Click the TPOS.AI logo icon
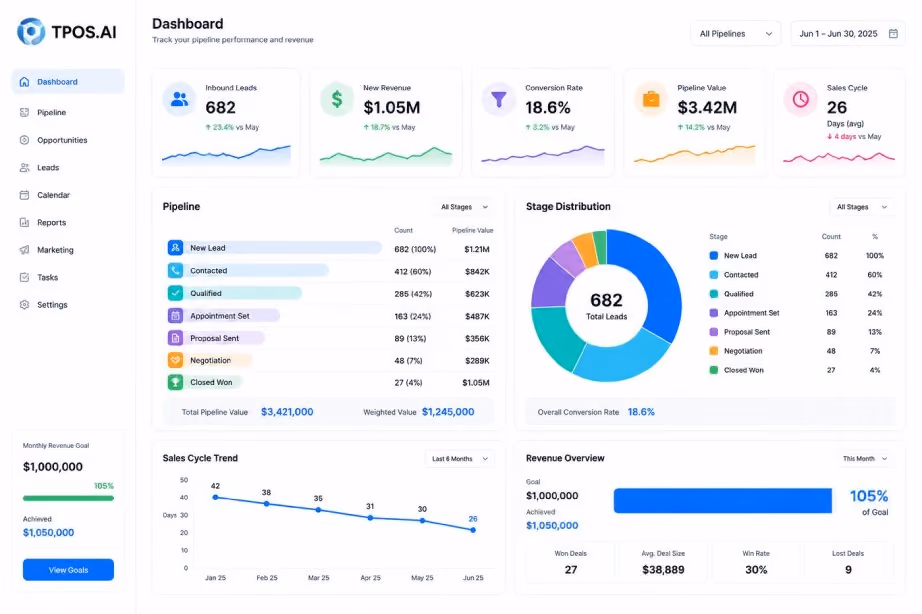Image resolution: width=922 pixels, height=614 pixels. click(x=31, y=31)
